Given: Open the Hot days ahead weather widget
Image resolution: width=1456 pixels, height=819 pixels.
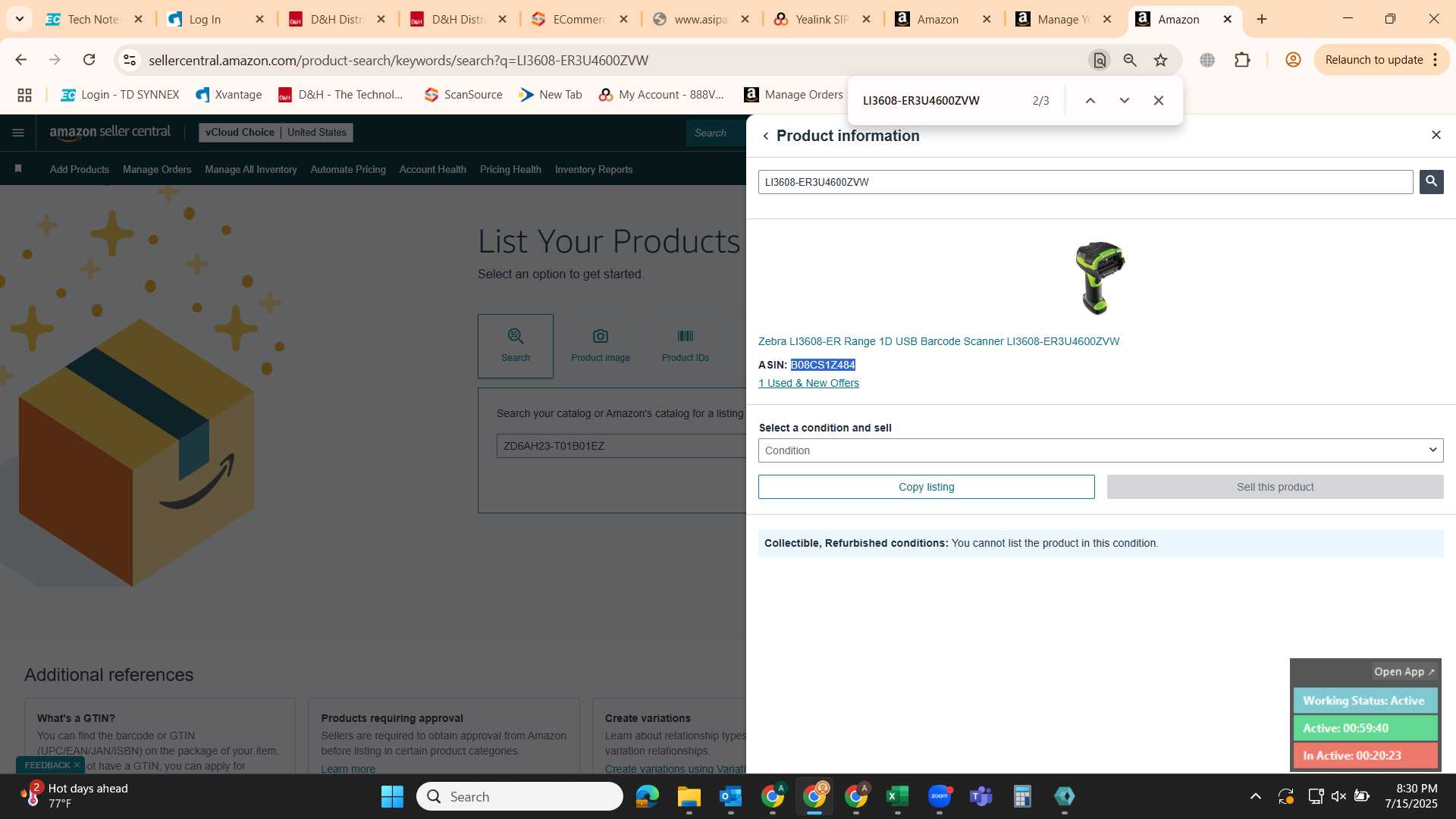Looking at the screenshot, I should tap(76, 796).
